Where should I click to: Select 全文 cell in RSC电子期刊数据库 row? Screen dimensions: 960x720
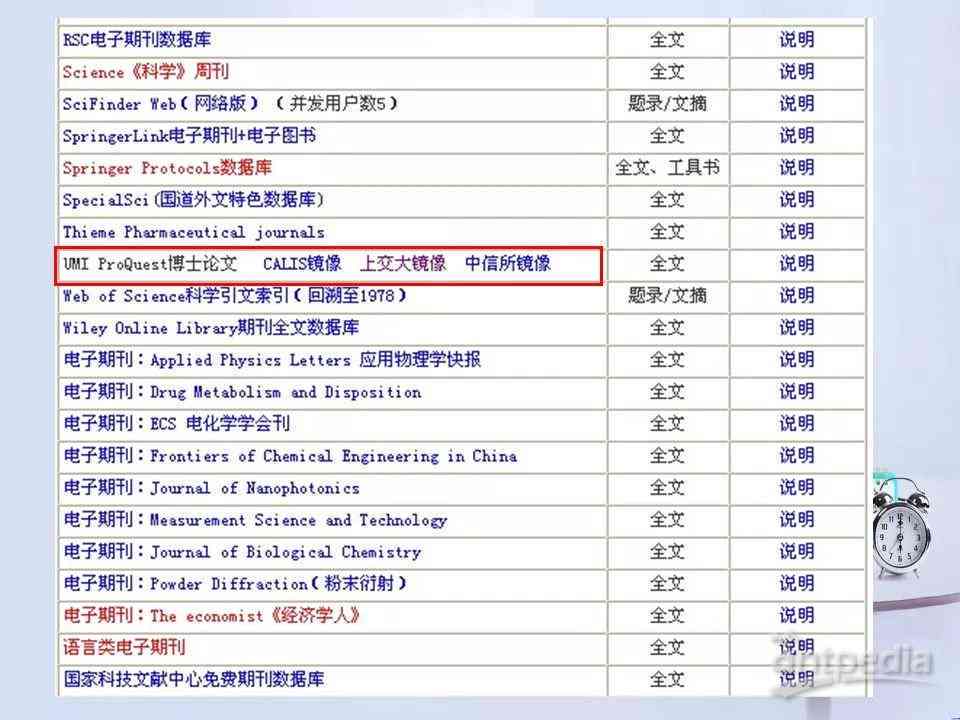667,40
